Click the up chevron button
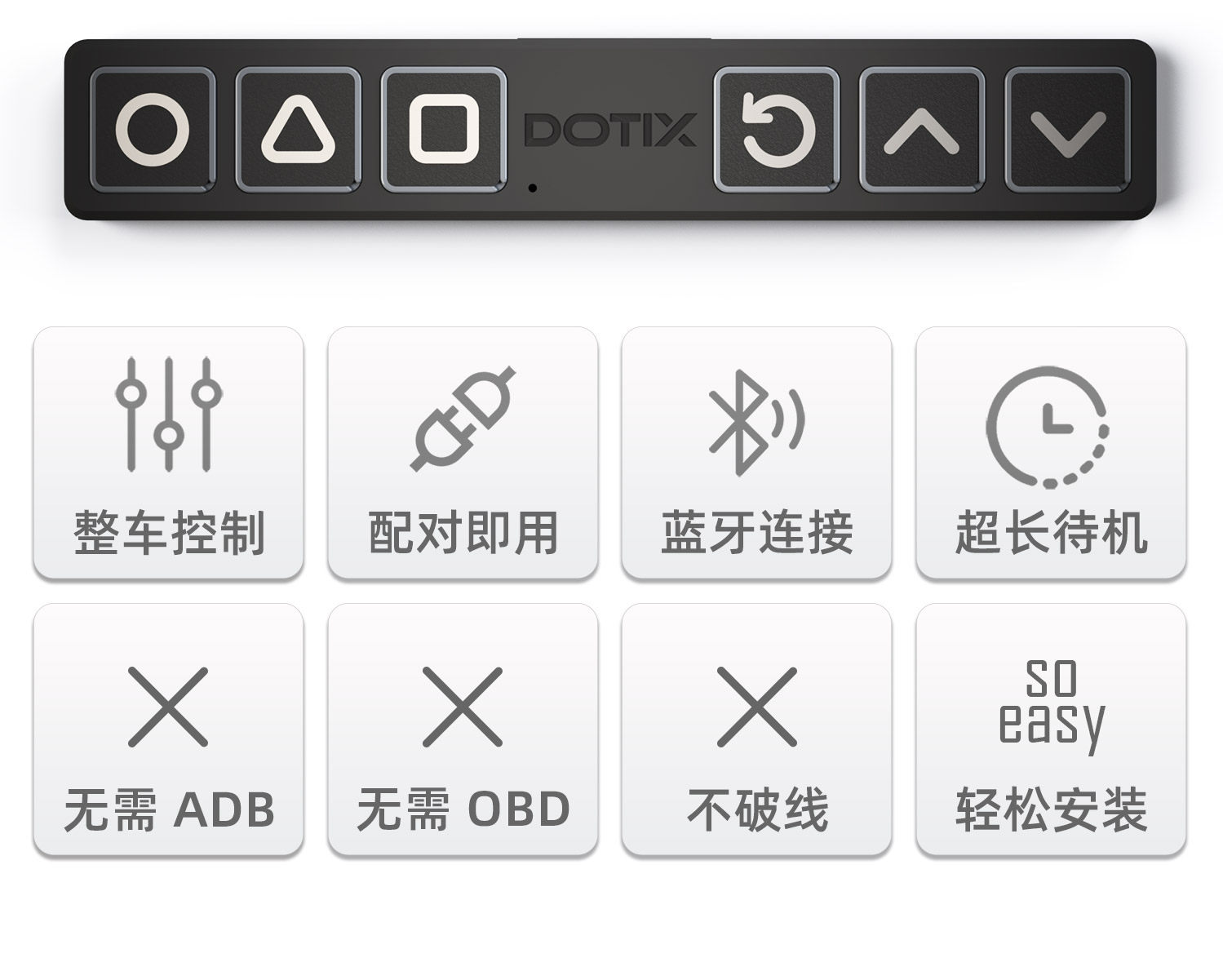 pyautogui.click(x=922, y=130)
